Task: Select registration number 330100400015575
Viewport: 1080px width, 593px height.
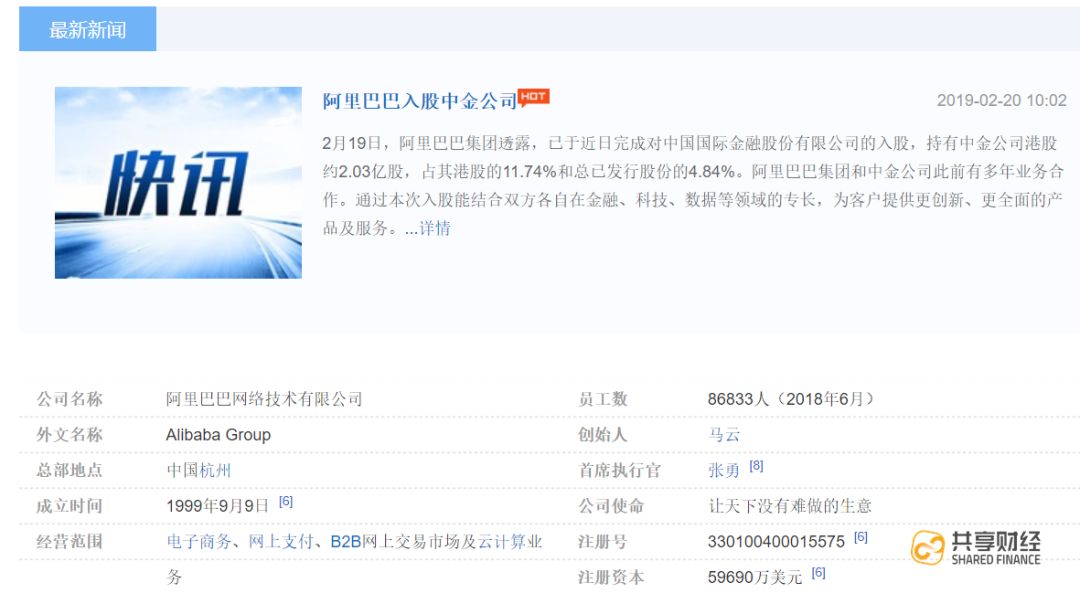Action: (x=776, y=541)
